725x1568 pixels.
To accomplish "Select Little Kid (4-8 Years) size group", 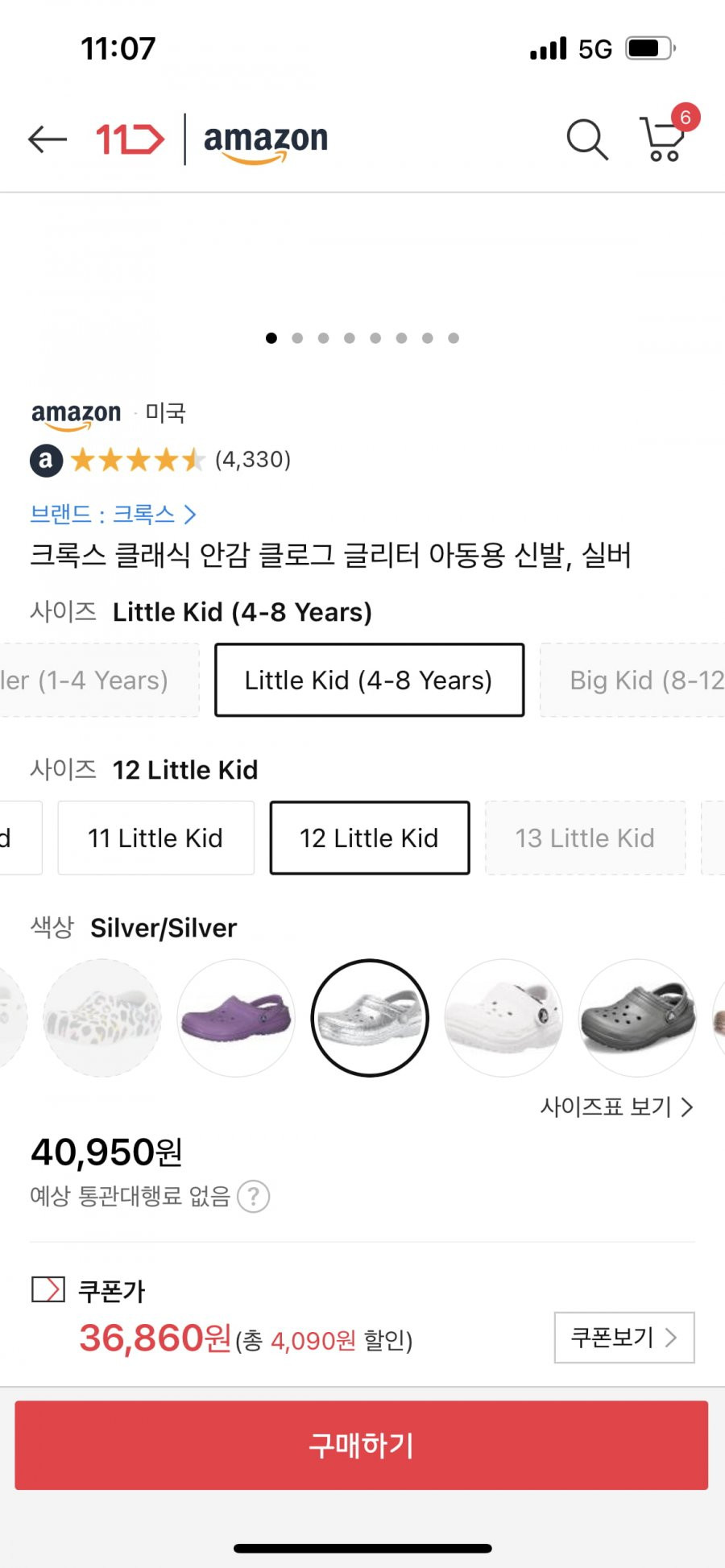I will click(369, 680).
